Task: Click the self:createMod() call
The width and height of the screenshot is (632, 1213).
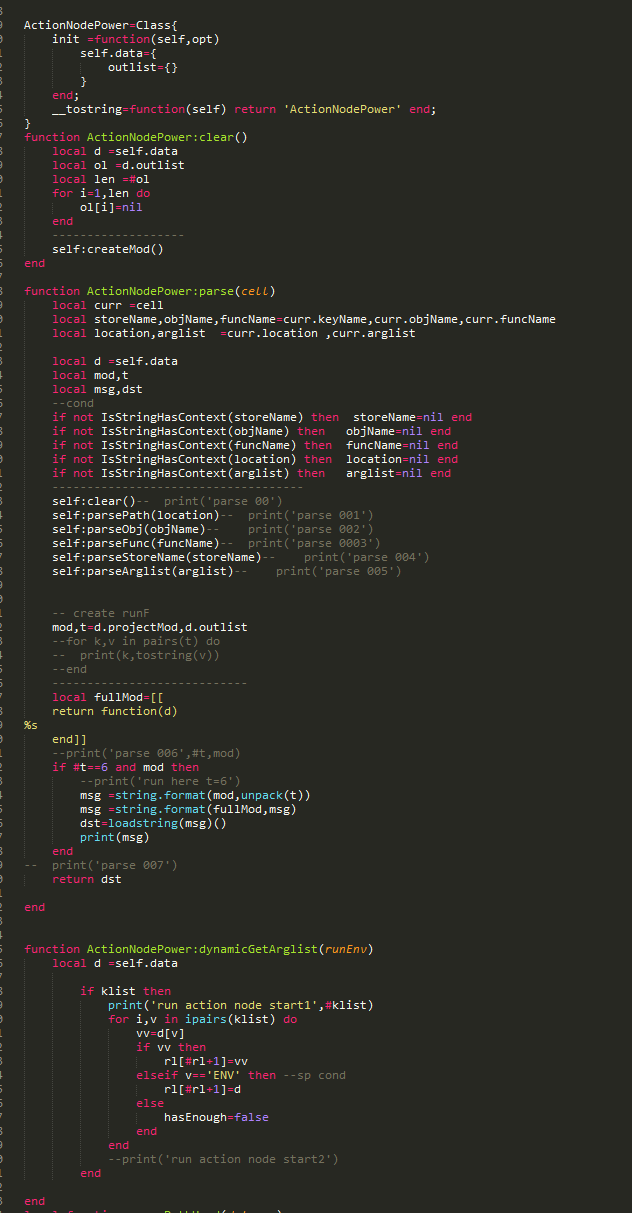Action: (107, 249)
